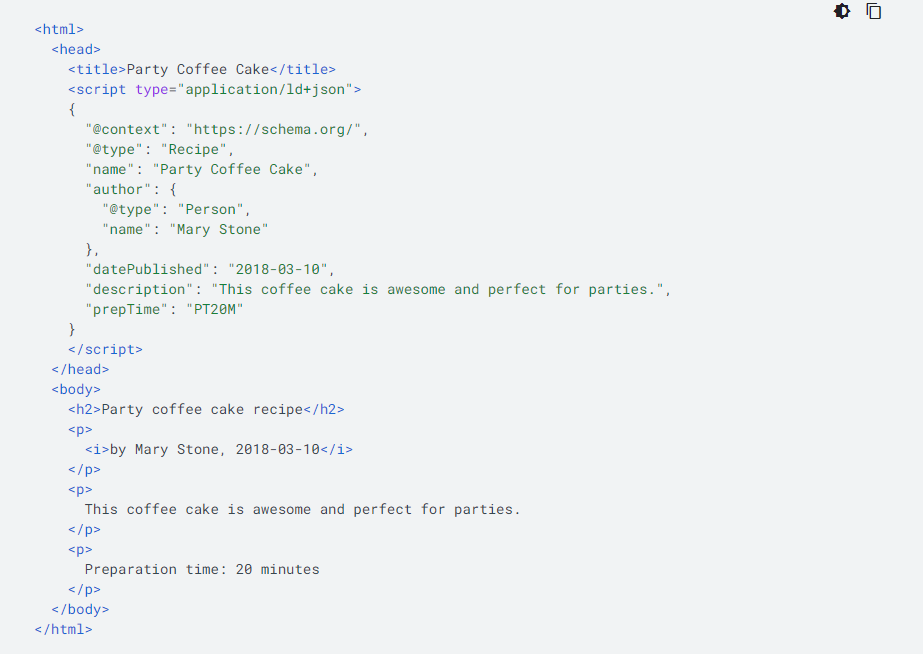Click the "author" key in the JSON

point(118,189)
